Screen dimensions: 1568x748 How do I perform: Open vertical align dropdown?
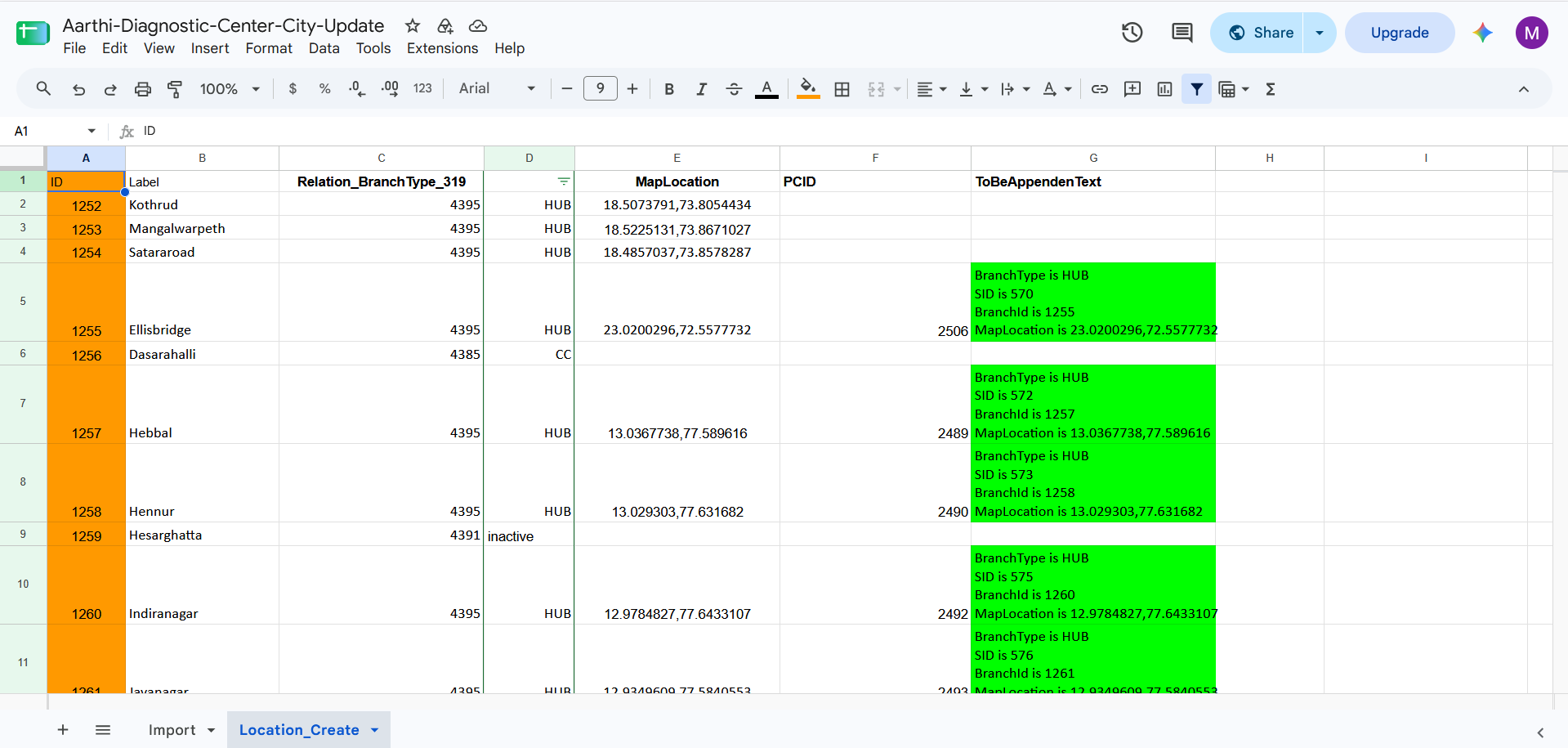973,89
